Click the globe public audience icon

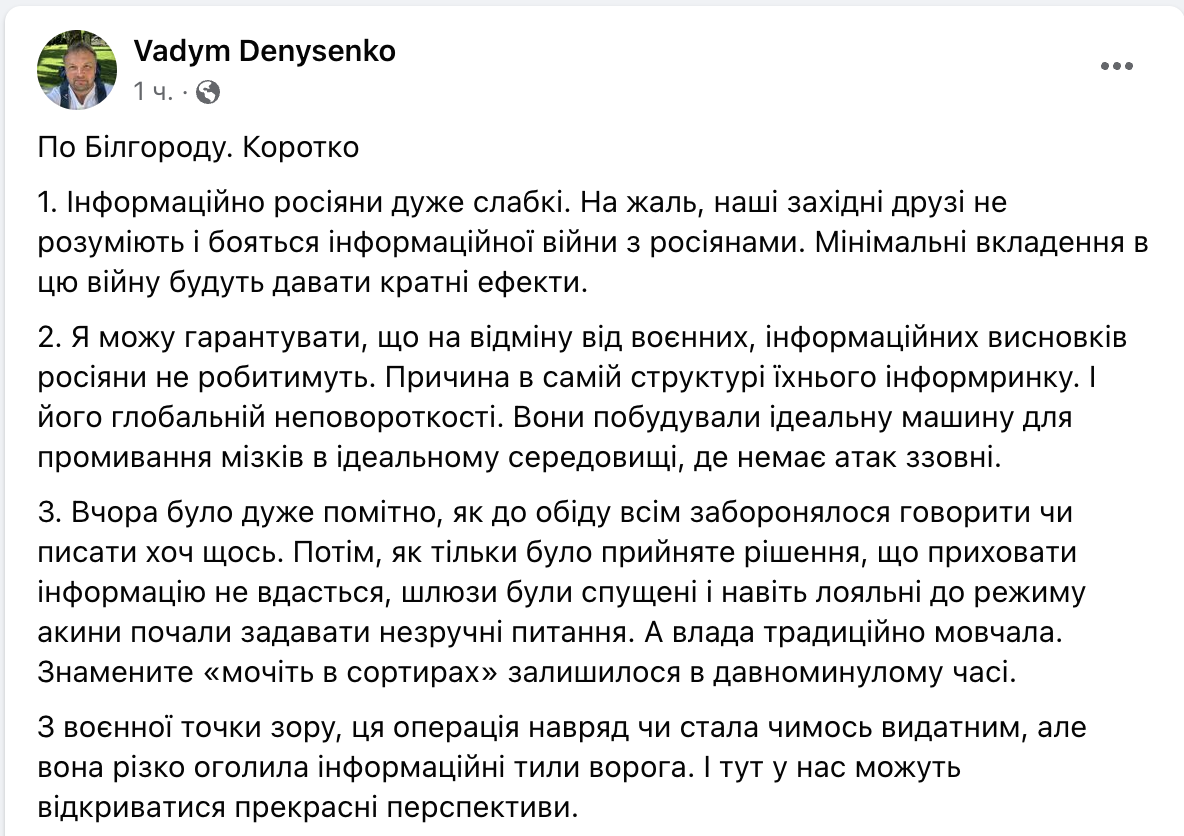[208, 93]
